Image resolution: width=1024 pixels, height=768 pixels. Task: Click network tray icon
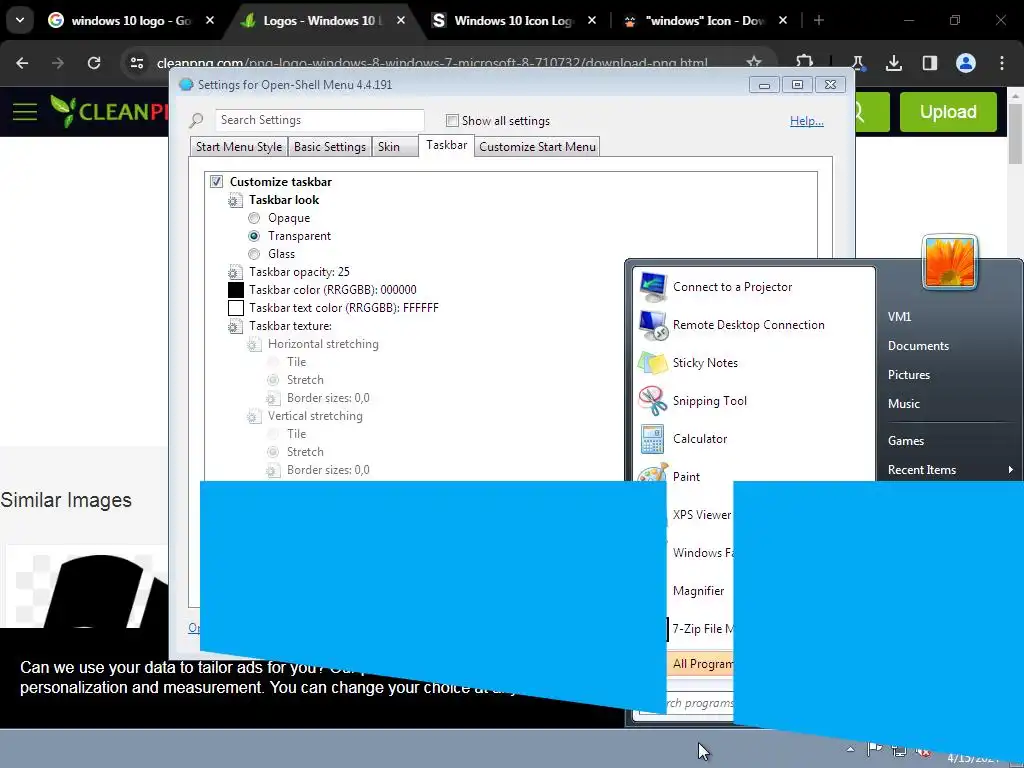pyautogui.click(x=899, y=750)
